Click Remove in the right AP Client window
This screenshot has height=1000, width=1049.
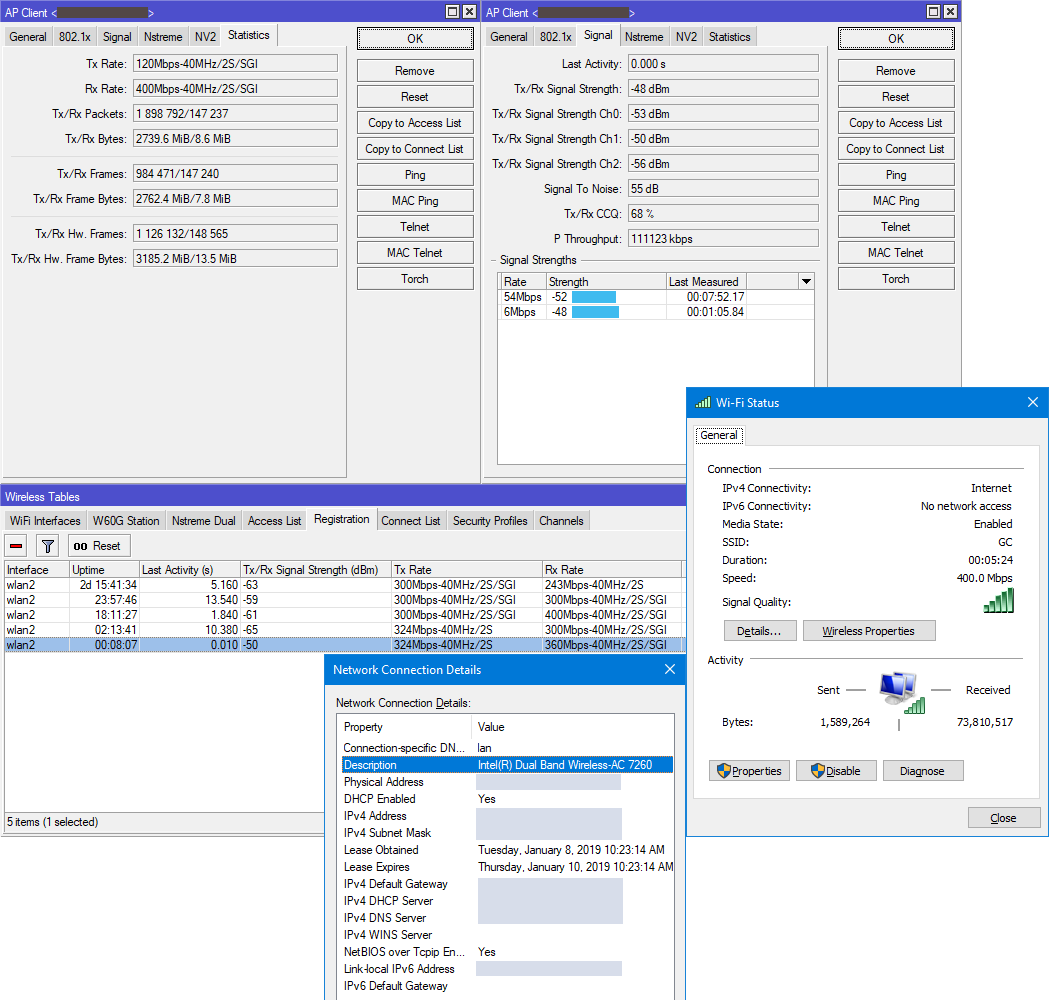[x=896, y=71]
